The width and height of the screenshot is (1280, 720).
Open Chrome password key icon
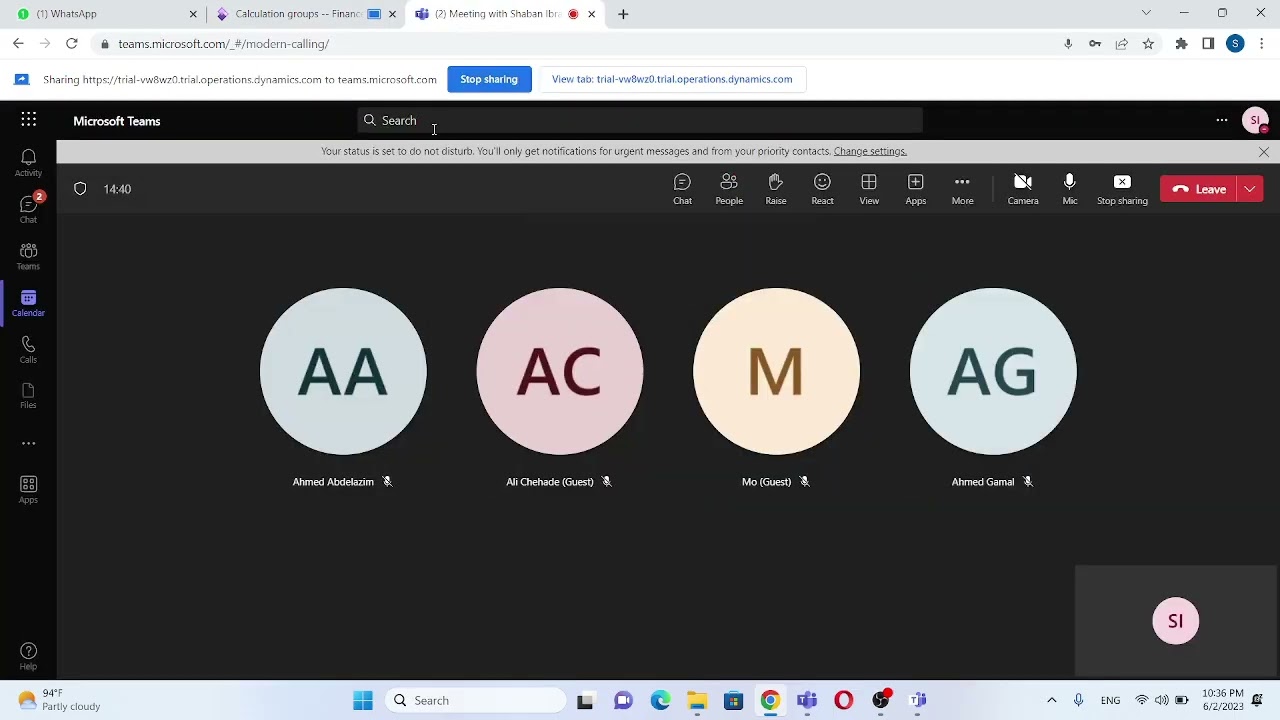pyautogui.click(x=1095, y=44)
